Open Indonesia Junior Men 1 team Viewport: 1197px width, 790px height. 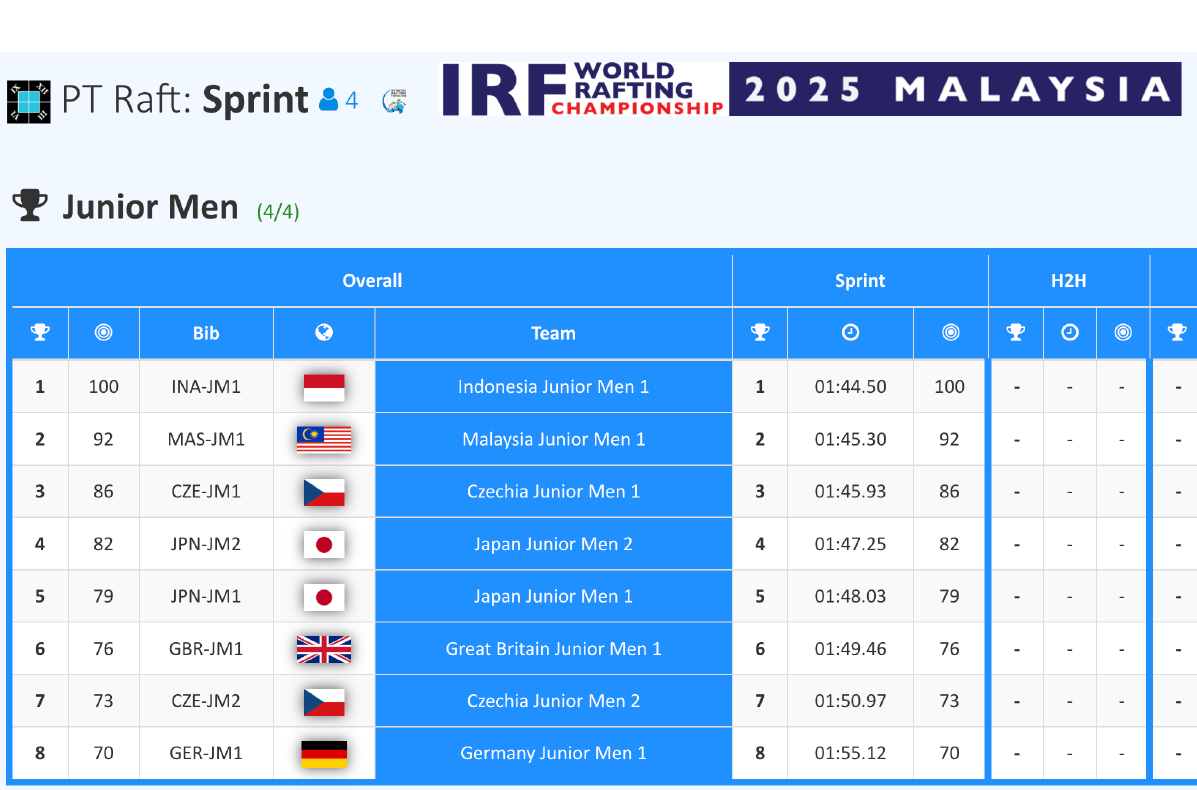553,387
